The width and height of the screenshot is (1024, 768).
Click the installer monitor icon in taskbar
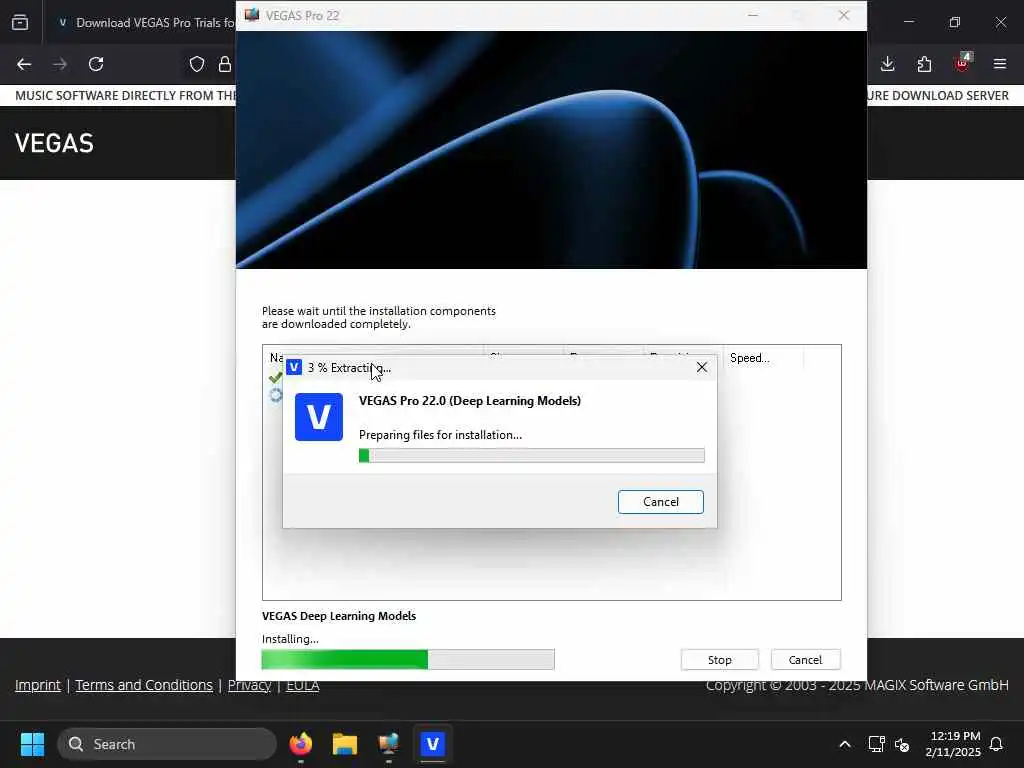389,744
